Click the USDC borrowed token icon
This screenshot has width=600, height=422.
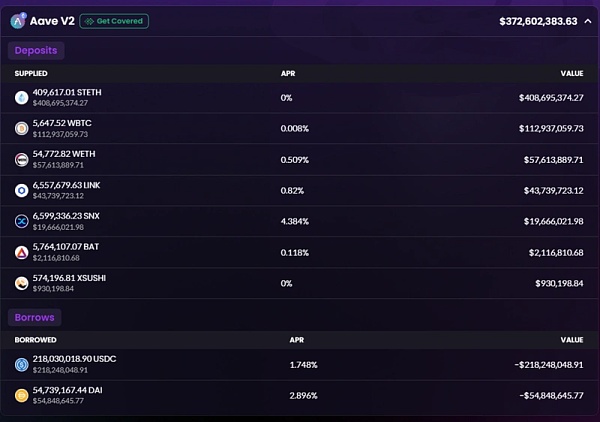pos(22,365)
